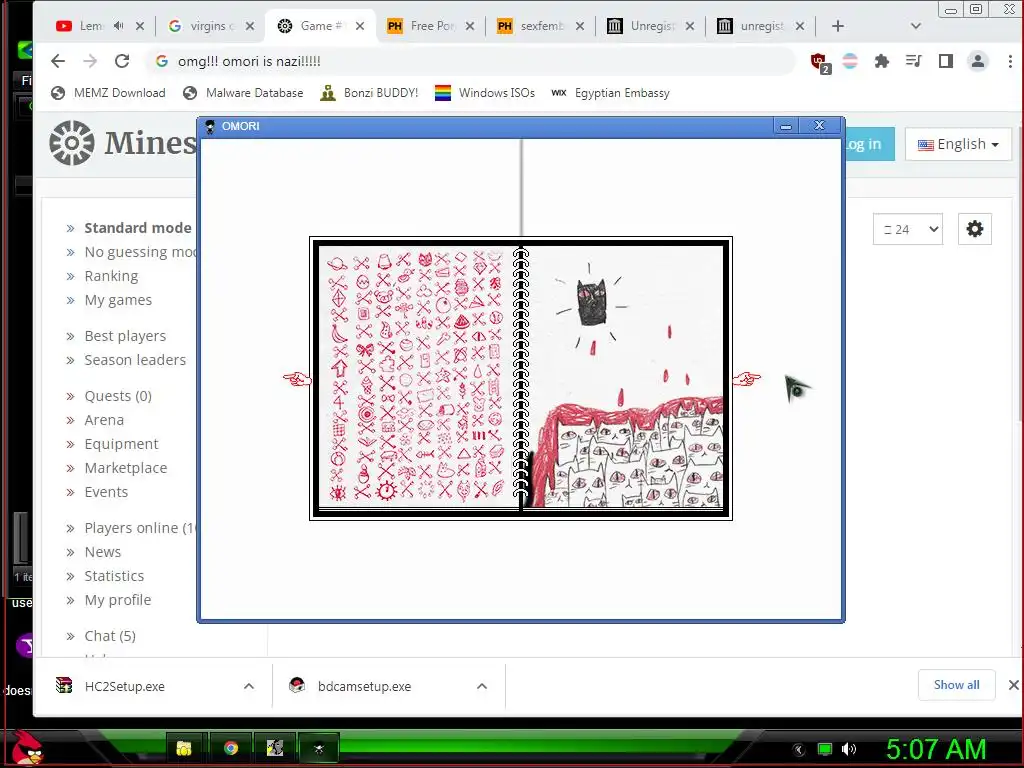1024x768 pixels.
Task: Open the minesweeper settings gear
Action: click(975, 229)
